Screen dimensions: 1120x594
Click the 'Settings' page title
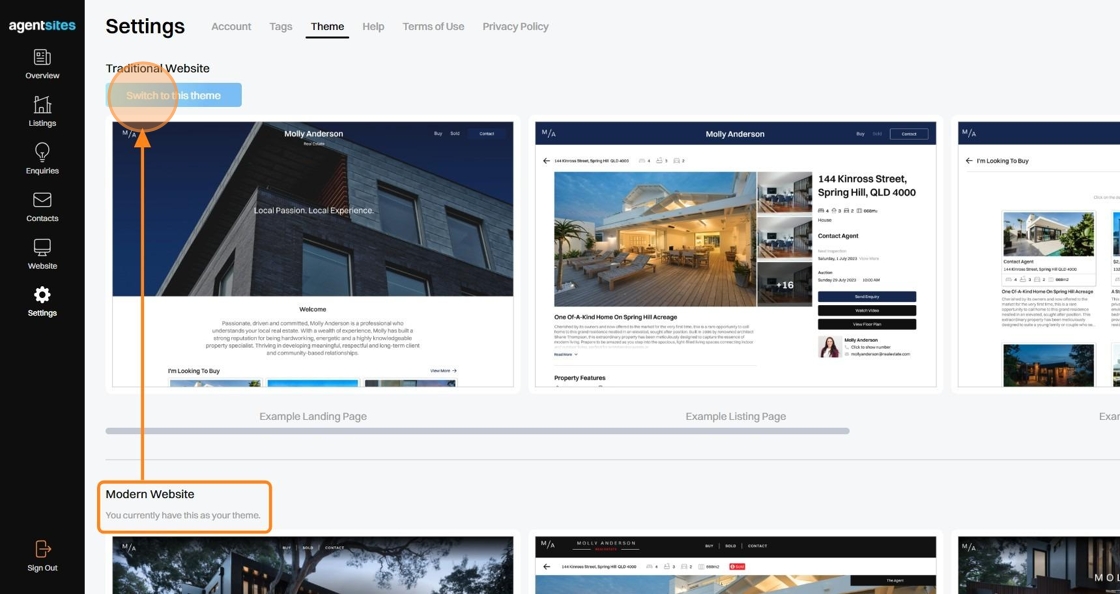click(145, 26)
